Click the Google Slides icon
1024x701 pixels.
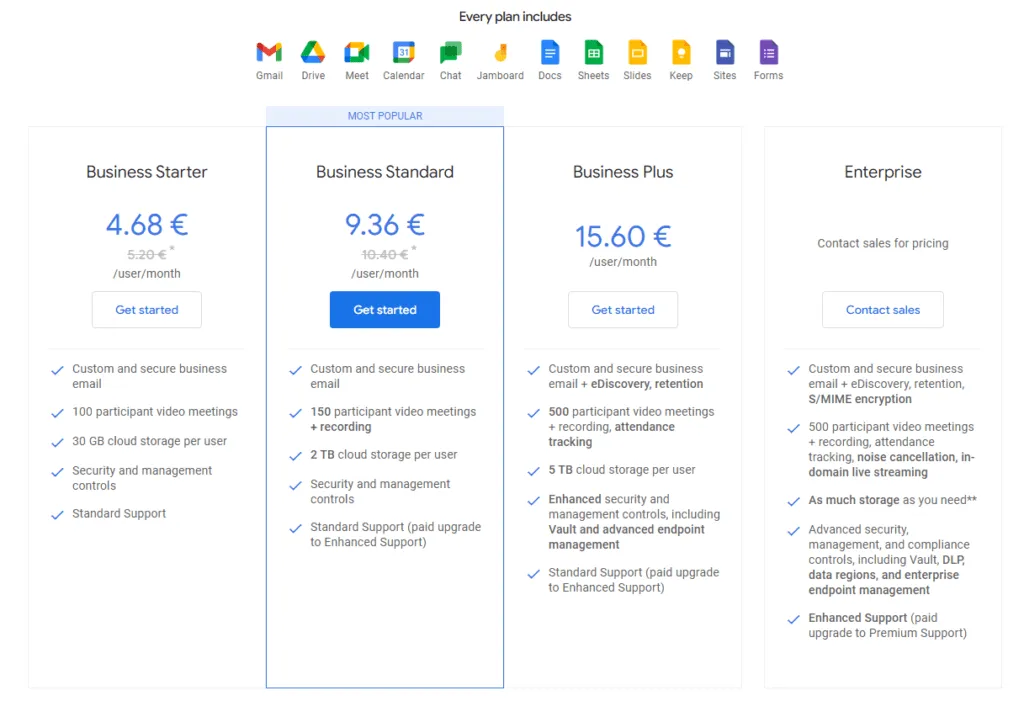pyautogui.click(x=637, y=53)
